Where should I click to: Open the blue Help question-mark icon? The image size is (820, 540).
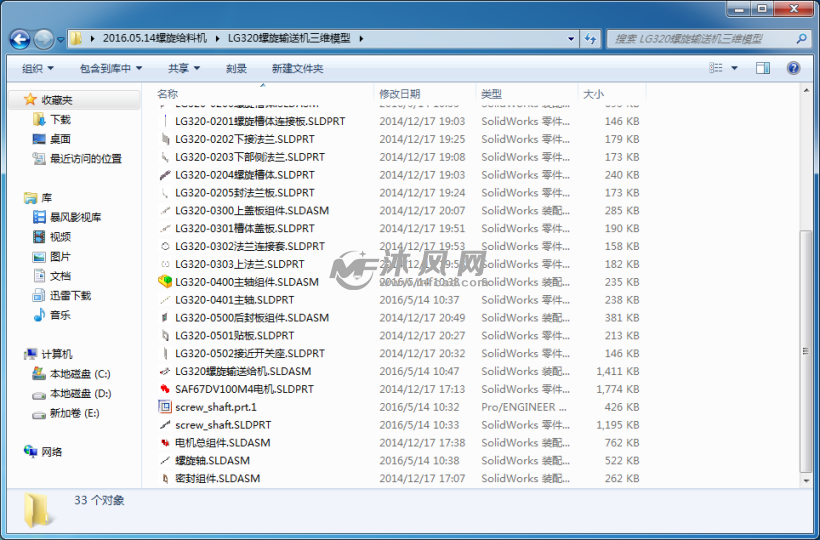click(x=793, y=68)
